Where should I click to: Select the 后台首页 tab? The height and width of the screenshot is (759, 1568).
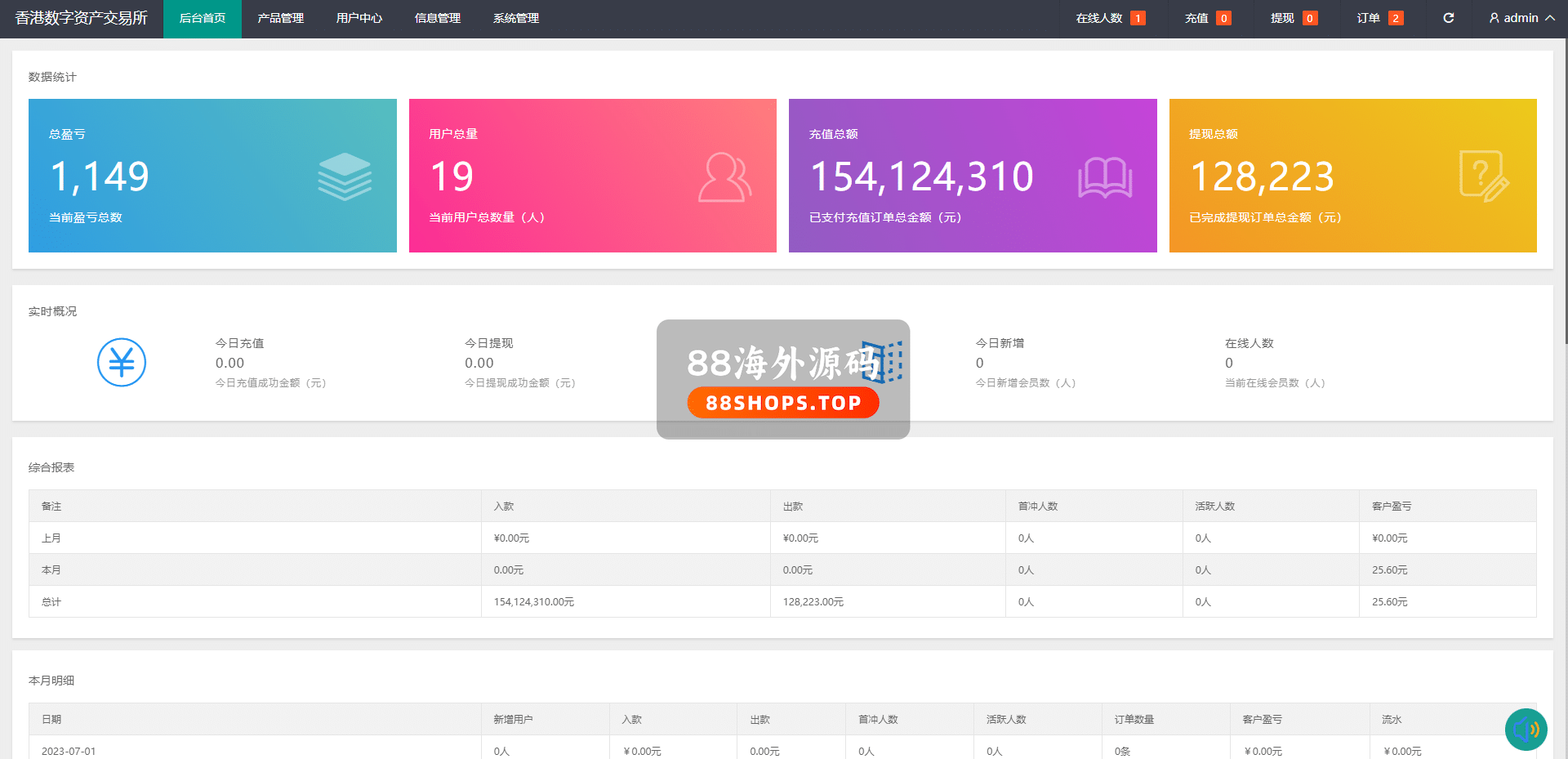[202, 18]
